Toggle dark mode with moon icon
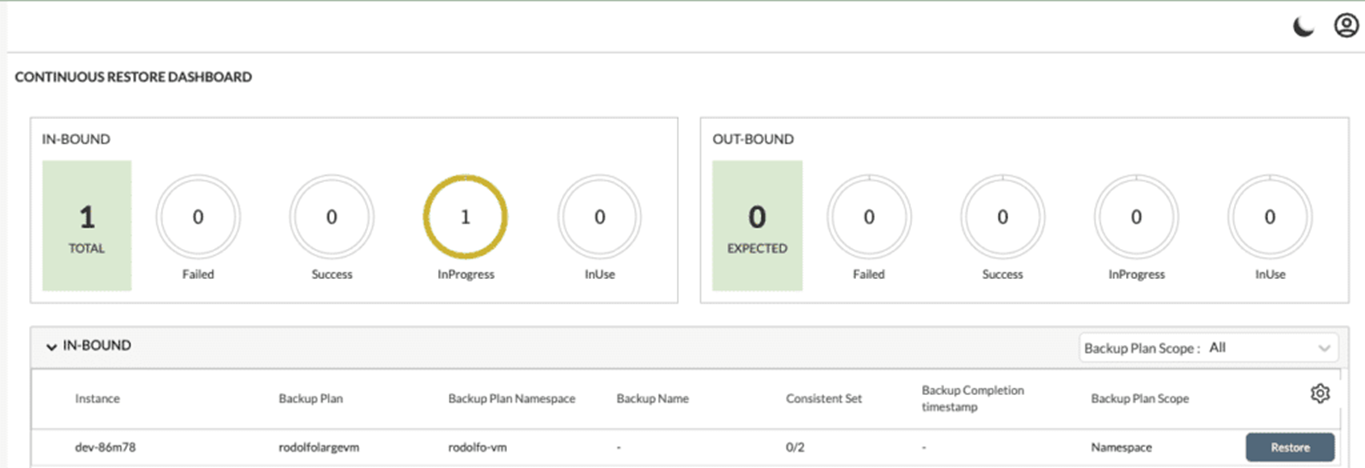This screenshot has width=1365, height=468. pos(1303,27)
